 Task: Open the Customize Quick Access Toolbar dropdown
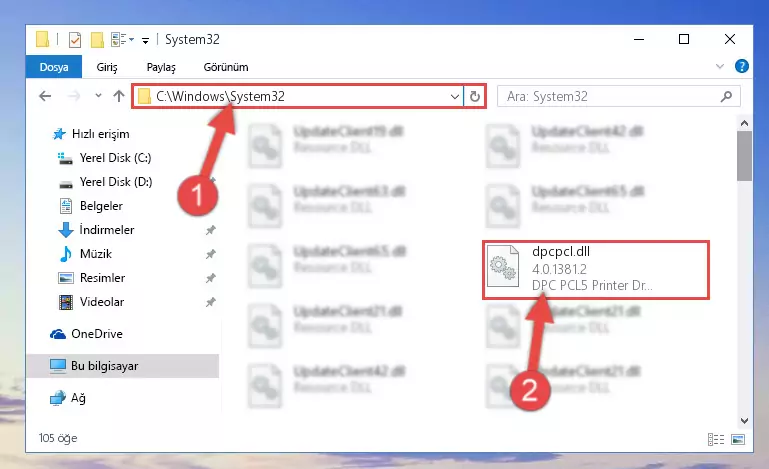(x=145, y=41)
